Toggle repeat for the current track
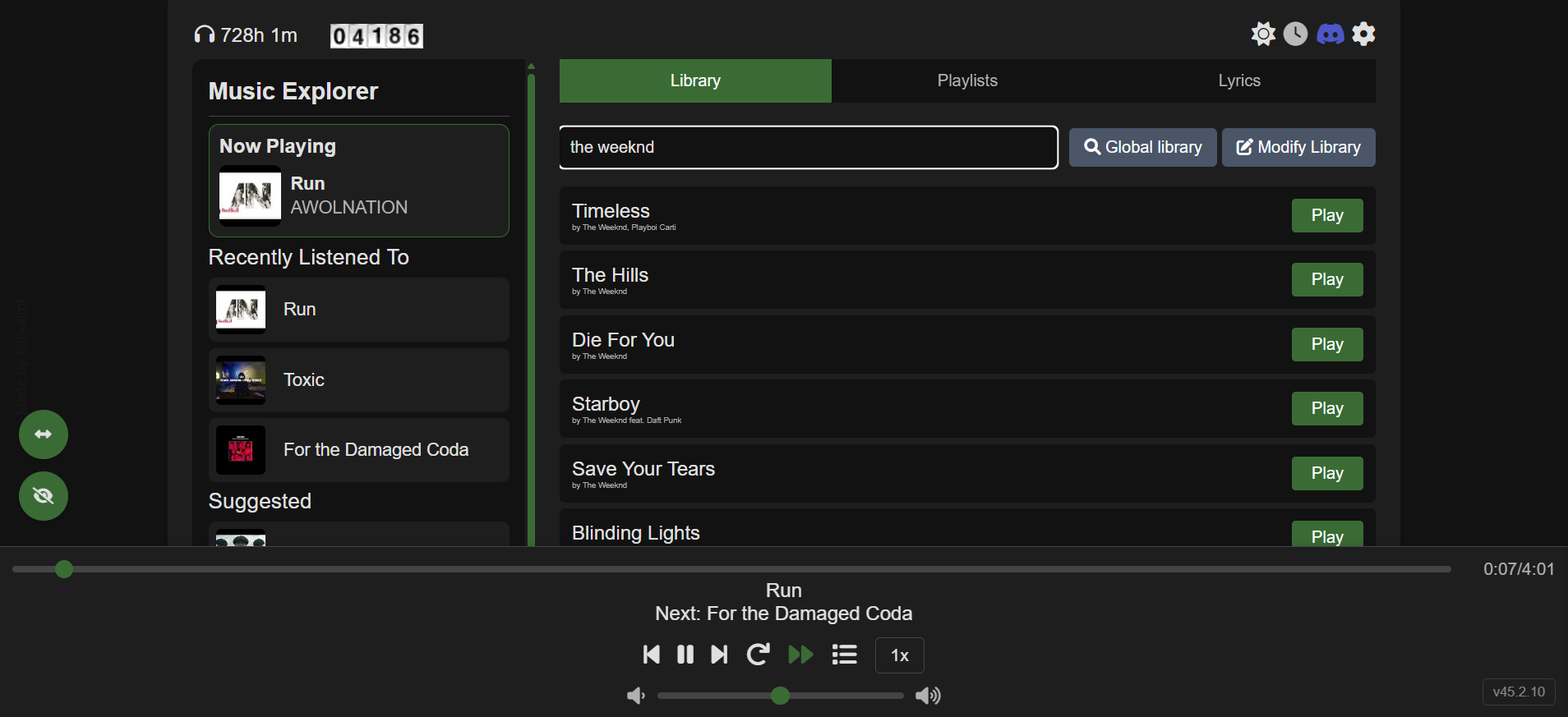This screenshot has width=1568, height=717. tap(758, 655)
